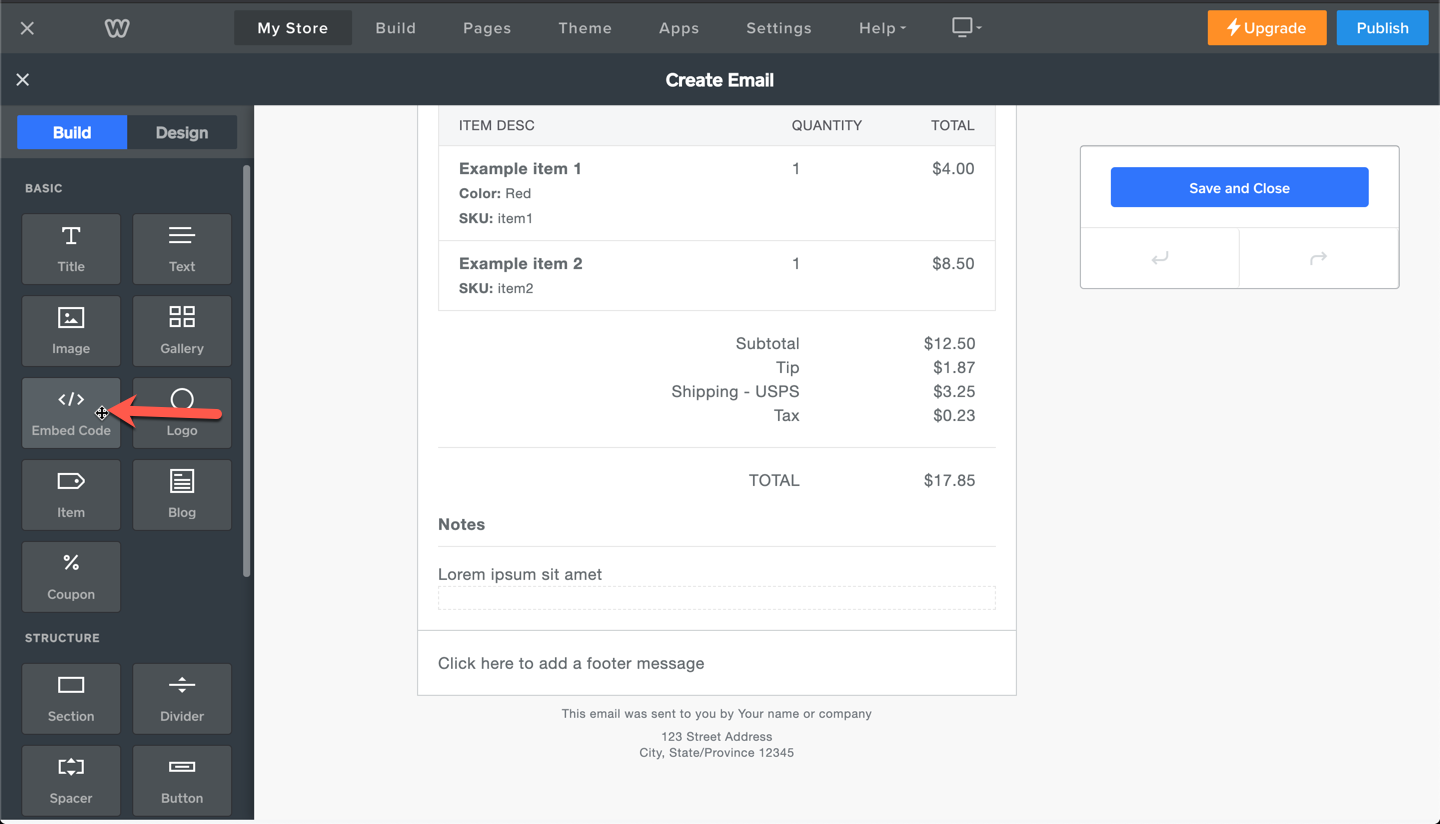This screenshot has width=1440, height=824.
Task: Open the device preview dropdown
Action: click(x=966, y=28)
